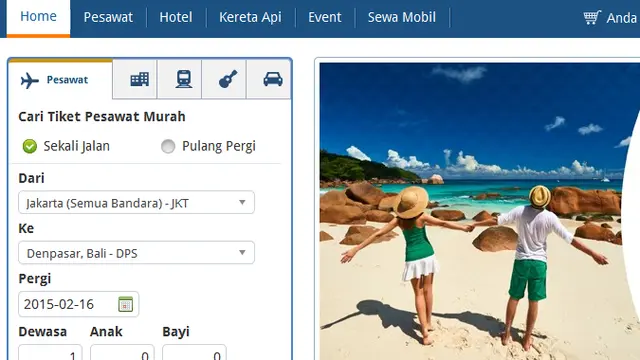The width and height of the screenshot is (640, 360).
Task: Switch to guitar event icon tab
Action: 228,79
